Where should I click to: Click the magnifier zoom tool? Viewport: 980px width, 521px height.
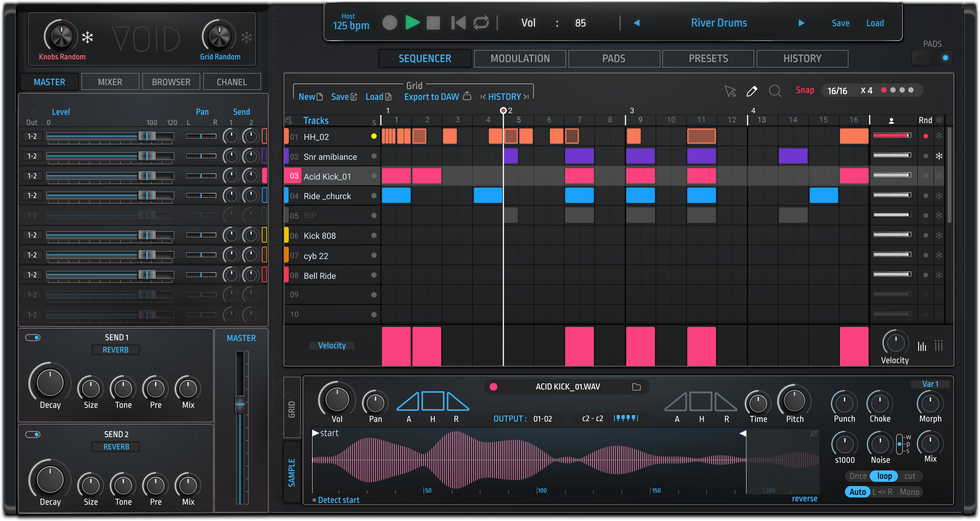coord(775,91)
